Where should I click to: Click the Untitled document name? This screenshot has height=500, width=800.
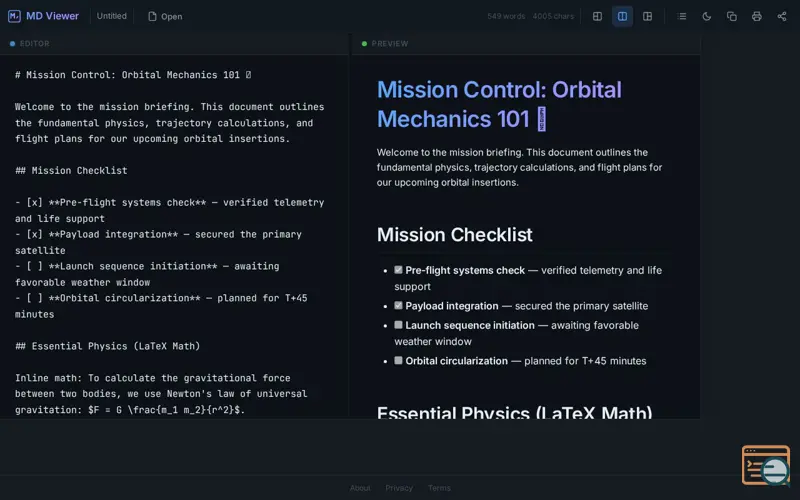pyautogui.click(x=112, y=16)
